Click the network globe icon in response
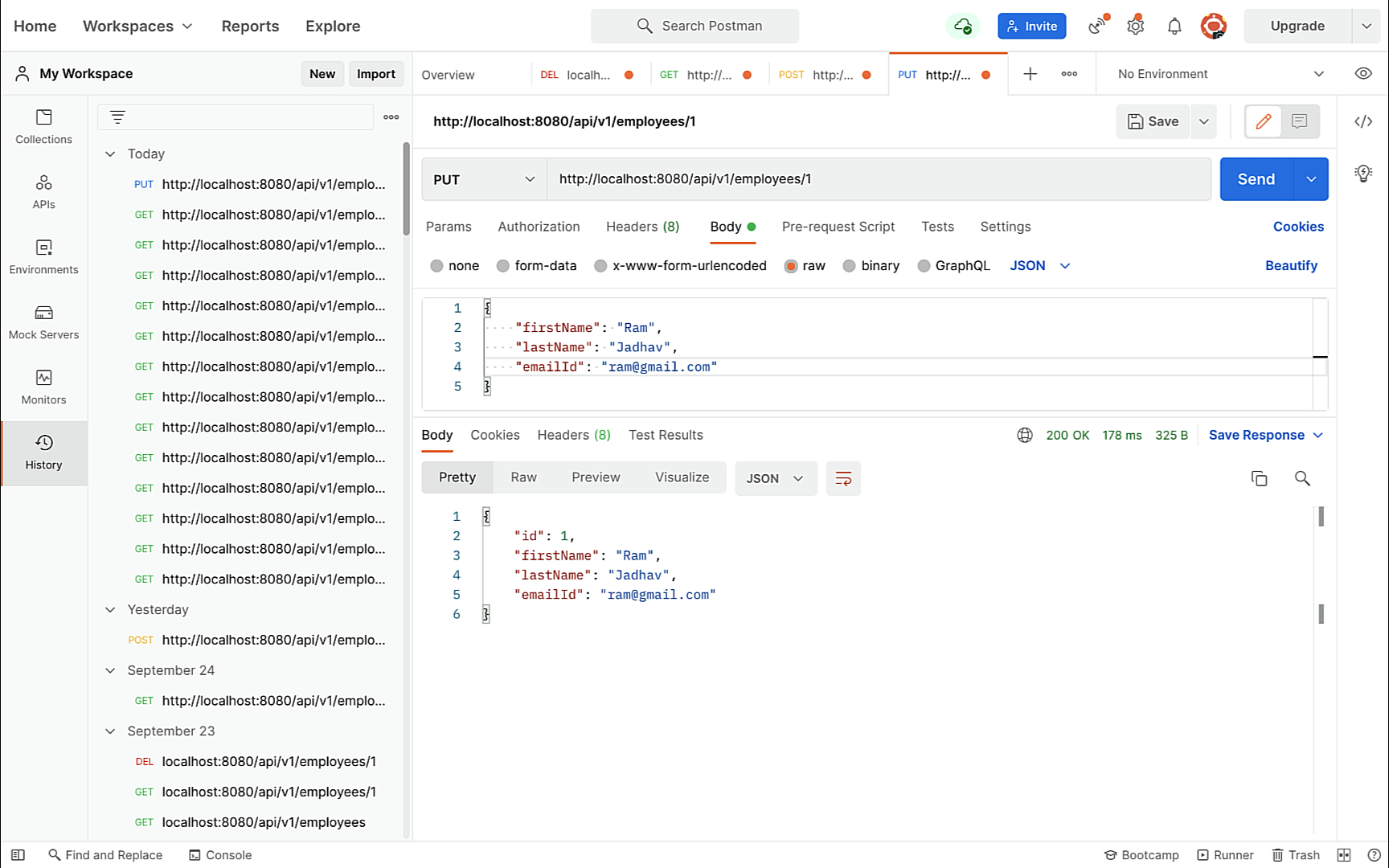Viewport: 1389px width, 868px height. click(x=1025, y=435)
